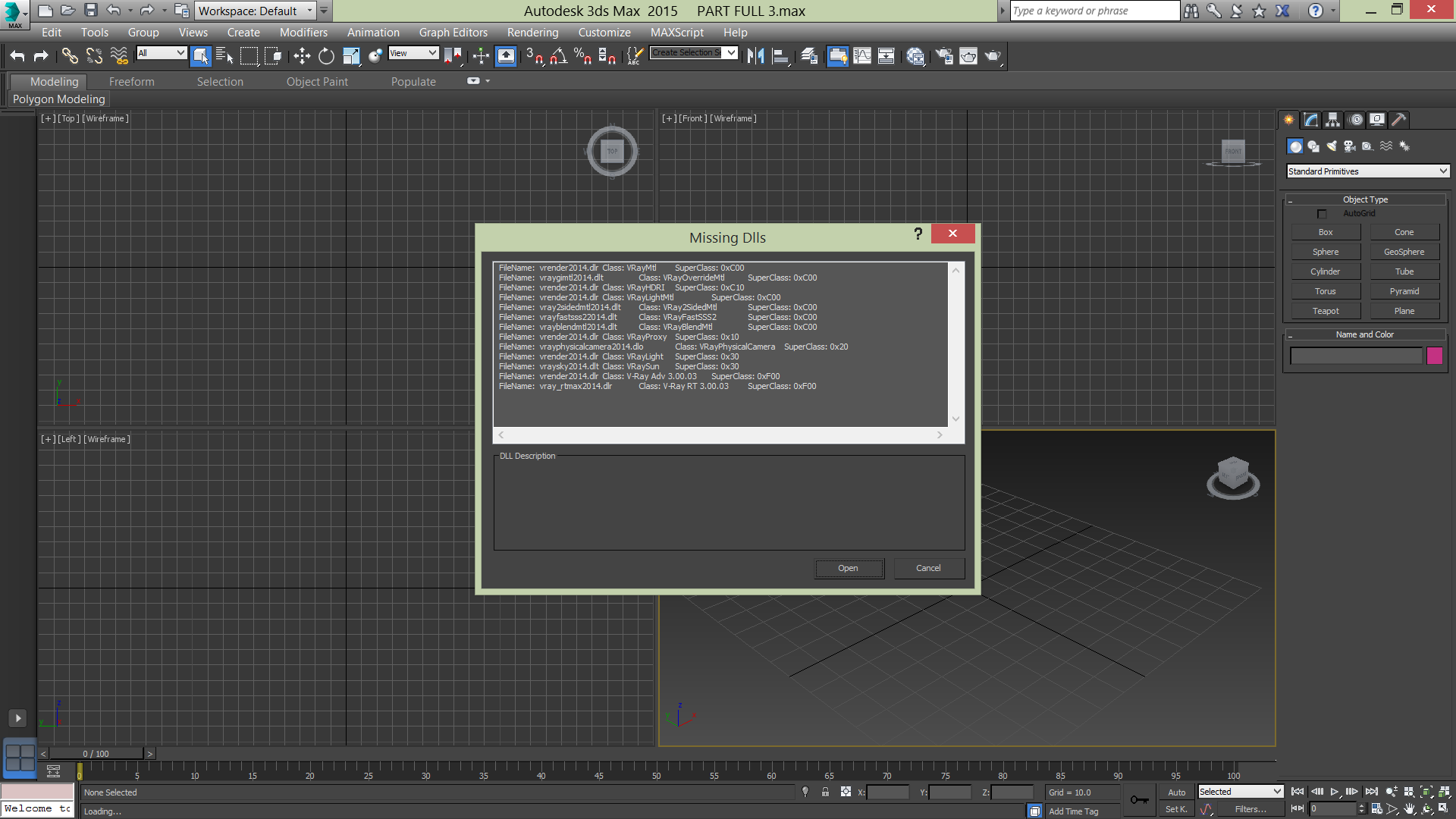Toggle Key Mode button in playback controls

(x=1298, y=808)
